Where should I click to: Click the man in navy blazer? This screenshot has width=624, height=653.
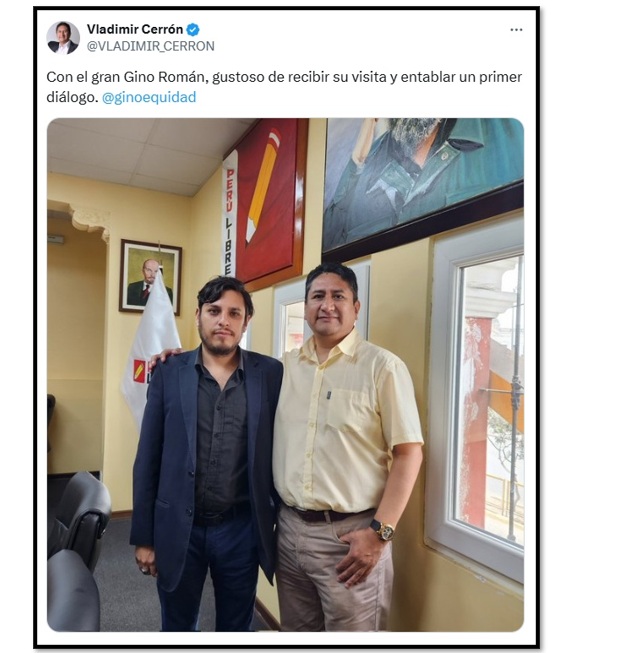click(x=206, y=454)
